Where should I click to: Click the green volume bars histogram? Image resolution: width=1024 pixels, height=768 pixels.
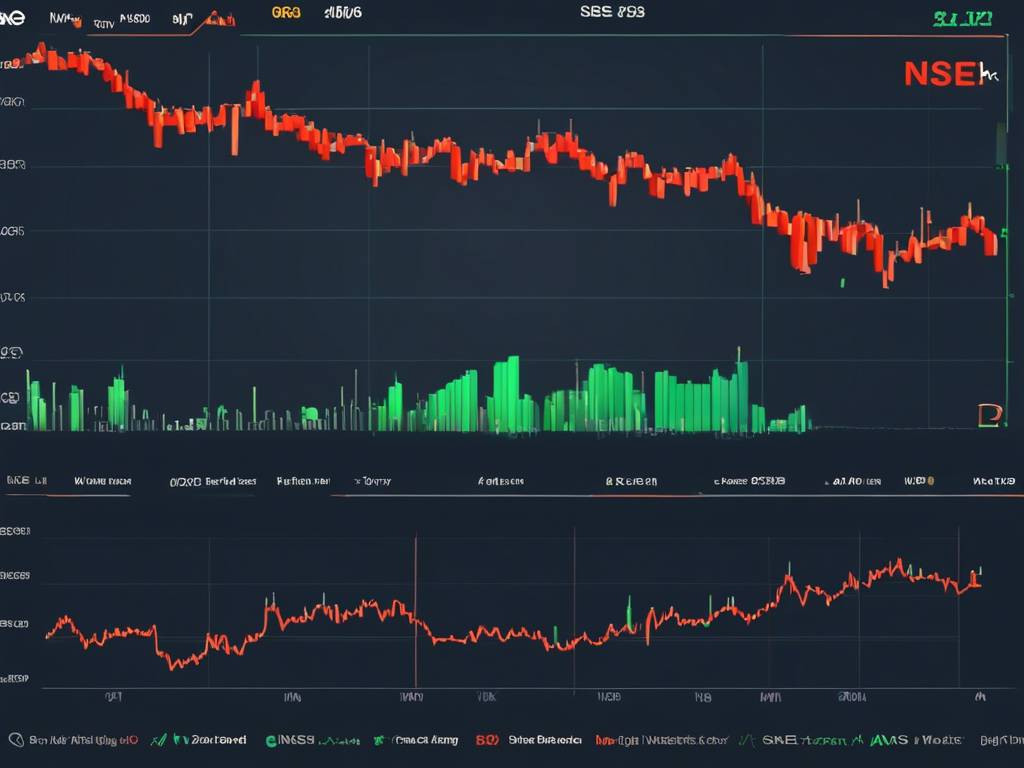pos(418,394)
